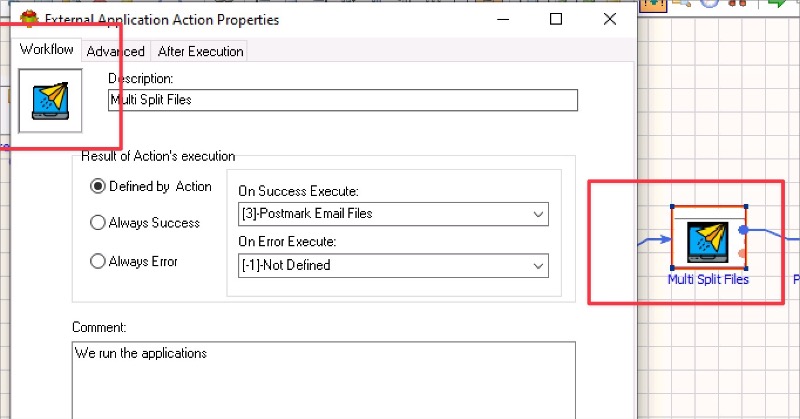The width and height of the screenshot is (800, 419).
Task: Close the Action Properties dialog
Action: pos(610,19)
